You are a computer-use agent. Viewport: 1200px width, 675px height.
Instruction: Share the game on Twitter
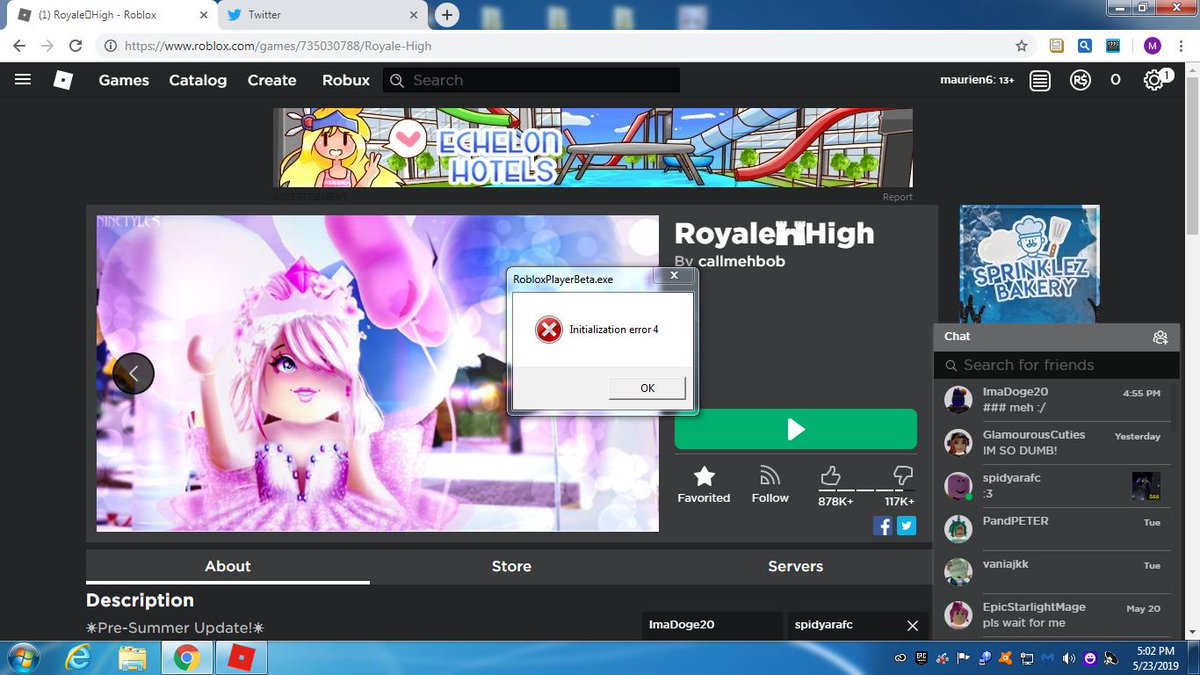tap(906, 525)
